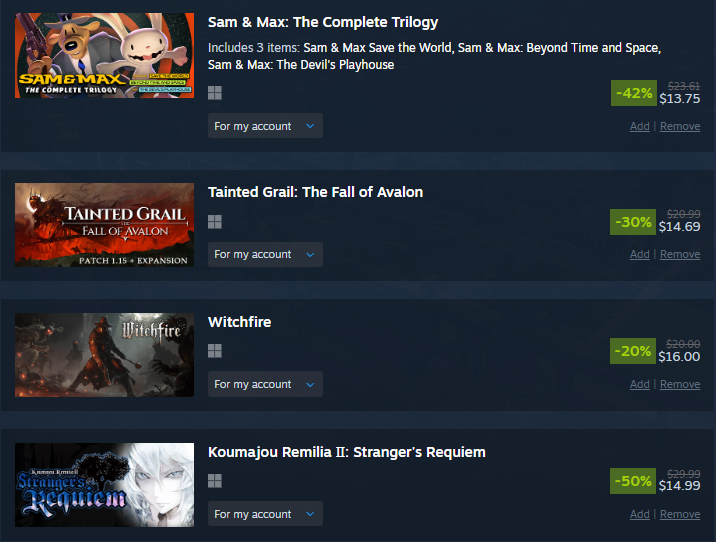This screenshot has width=716, height=542.
Task: Click the Windows platform icon under Sam & Max
Action: point(215,93)
